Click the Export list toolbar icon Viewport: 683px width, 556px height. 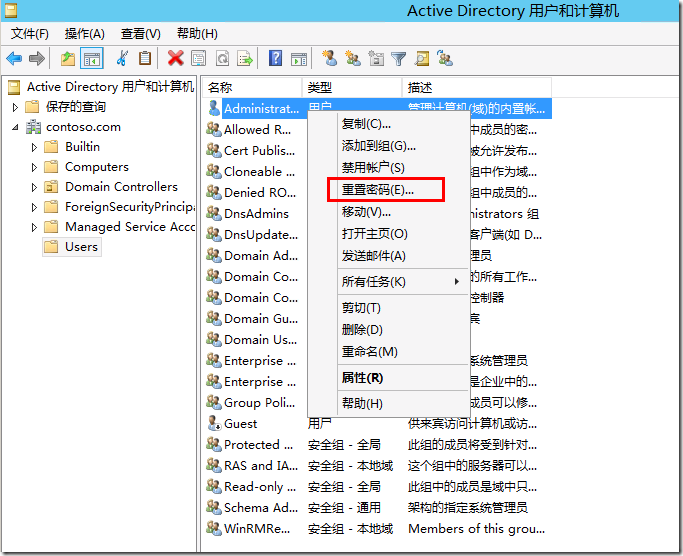click(245, 58)
